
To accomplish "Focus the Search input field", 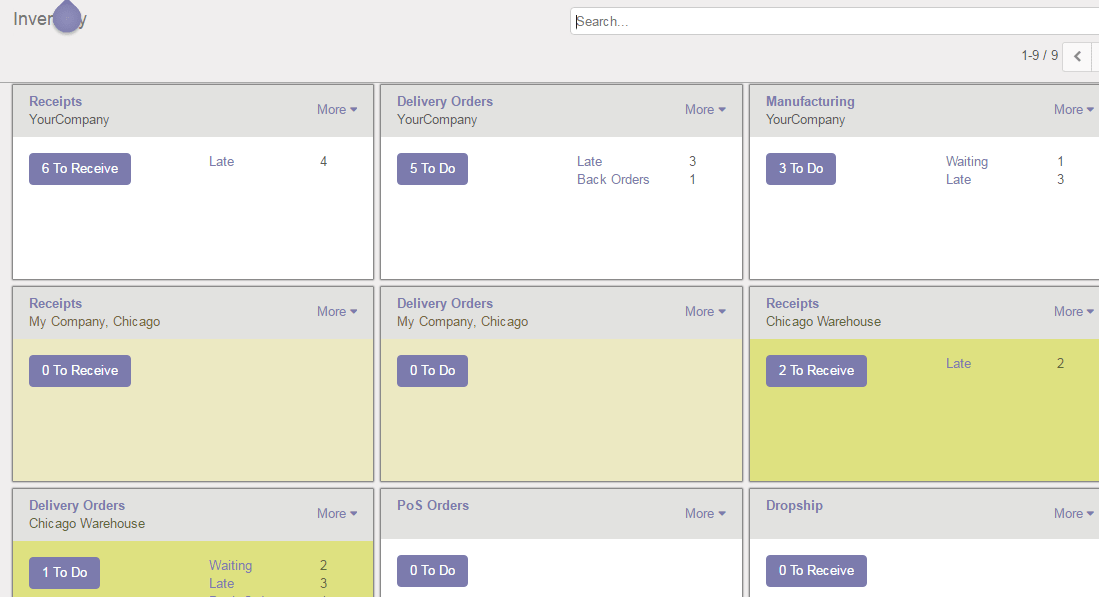I will click(x=834, y=21).
